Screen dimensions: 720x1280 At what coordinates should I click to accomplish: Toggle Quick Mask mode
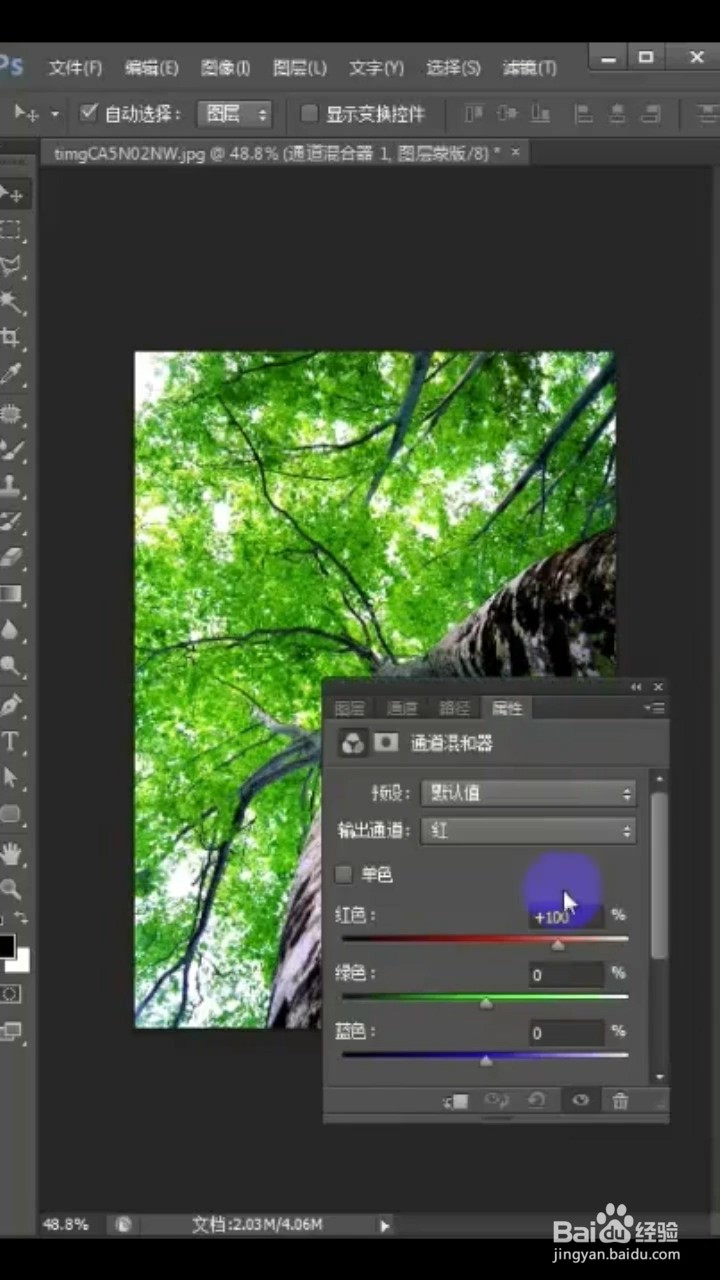click(x=10, y=994)
